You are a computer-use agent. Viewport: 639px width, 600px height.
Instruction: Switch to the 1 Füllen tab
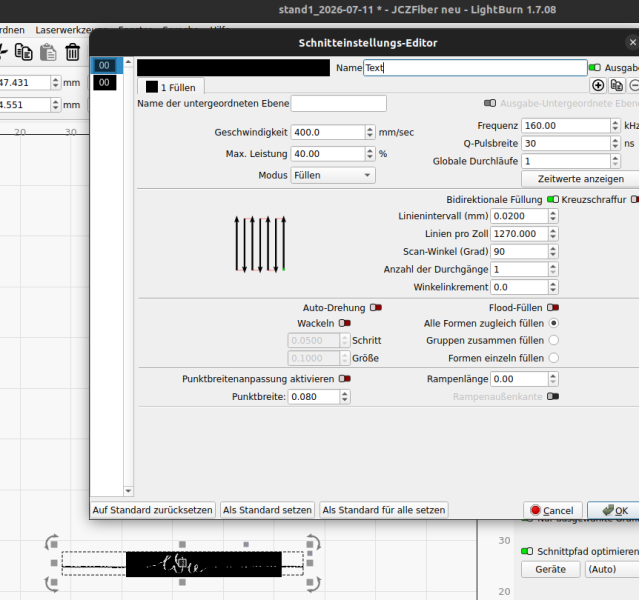tap(171, 87)
